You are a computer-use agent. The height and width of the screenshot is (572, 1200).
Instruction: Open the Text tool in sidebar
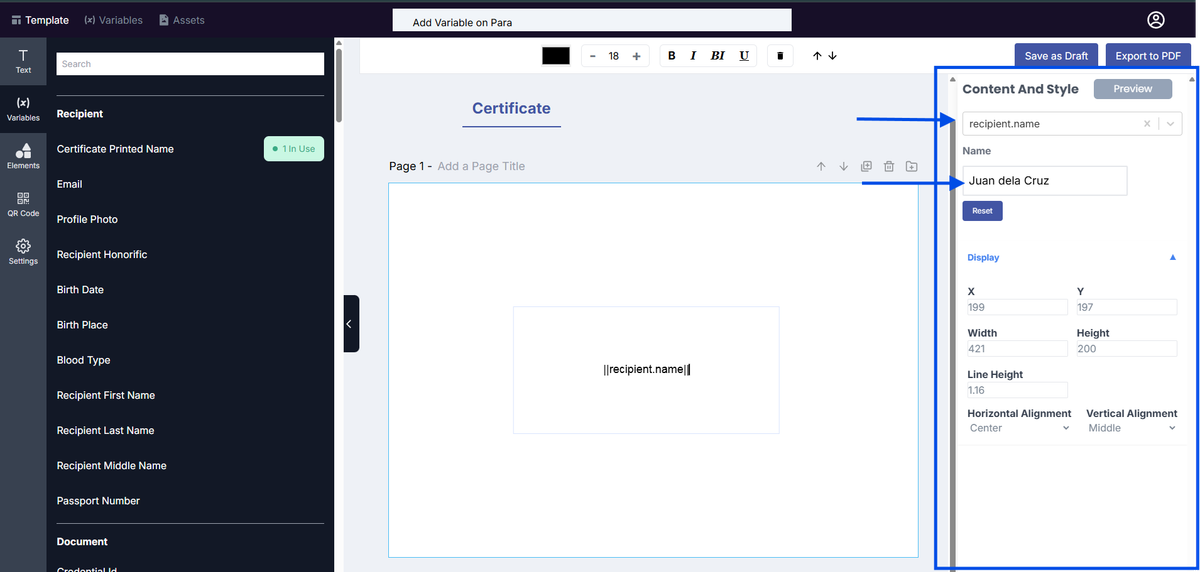[x=23, y=61]
